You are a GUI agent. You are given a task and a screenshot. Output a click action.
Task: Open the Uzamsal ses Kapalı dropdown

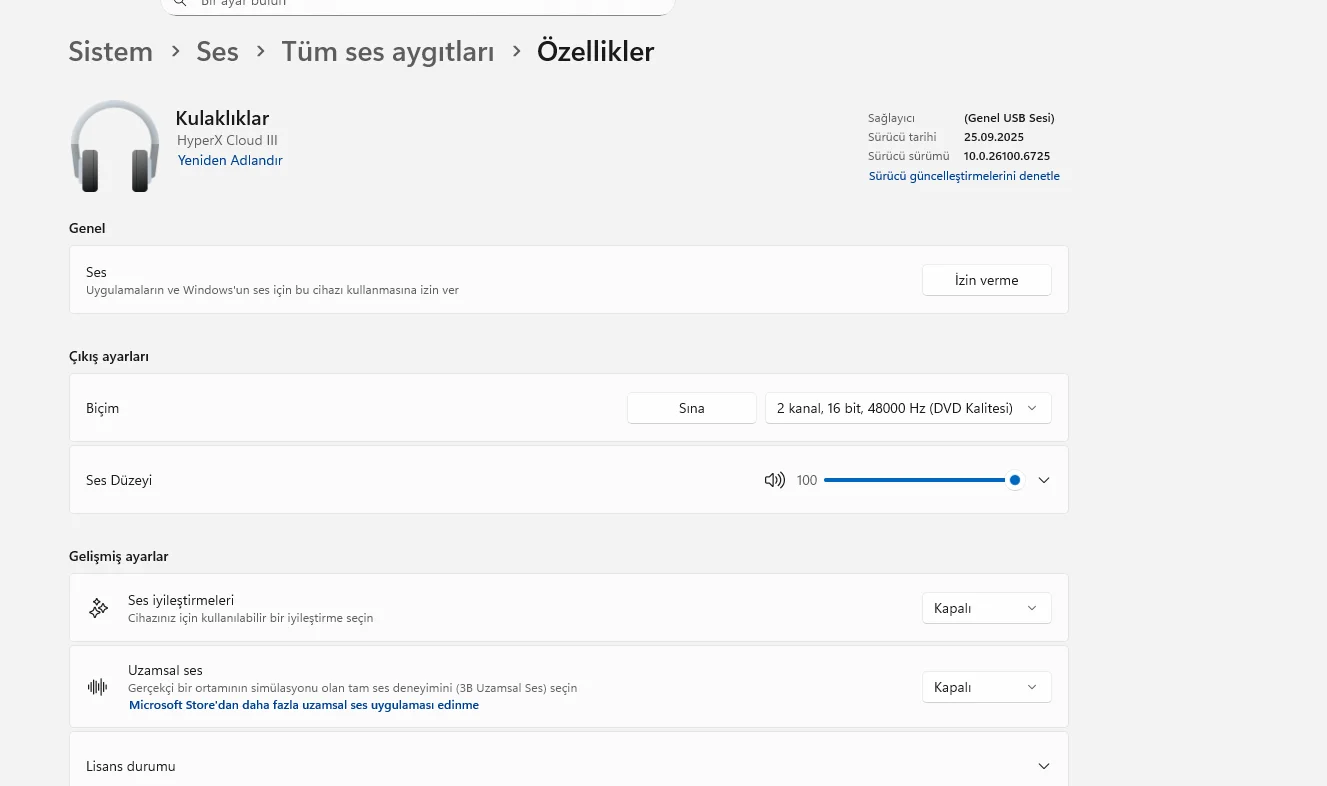click(986, 687)
